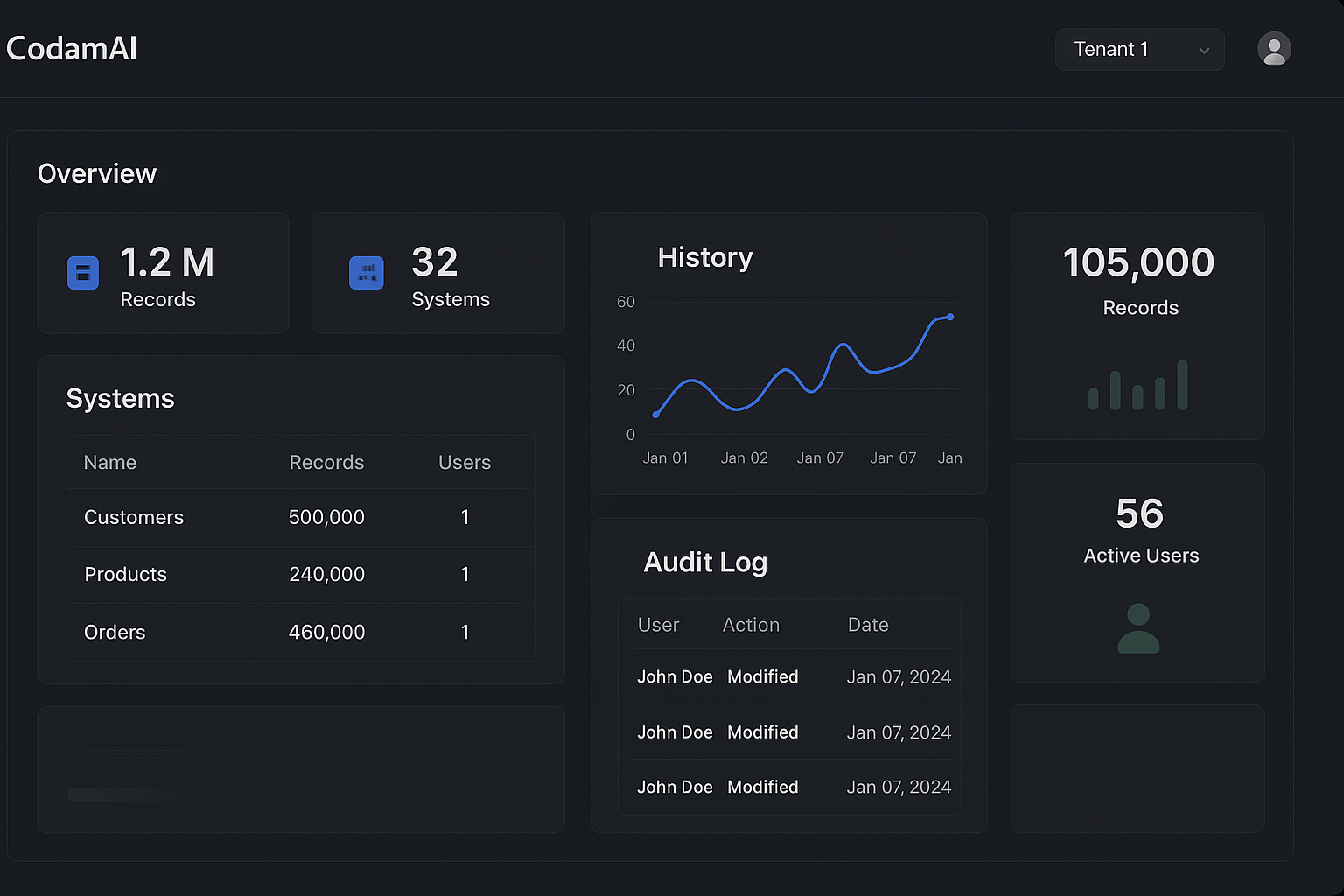Image resolution: width=1344 pixels, height=896 pixels.
Task: Click the Jan 02 axis label
Action: click(x=745, y=458)
